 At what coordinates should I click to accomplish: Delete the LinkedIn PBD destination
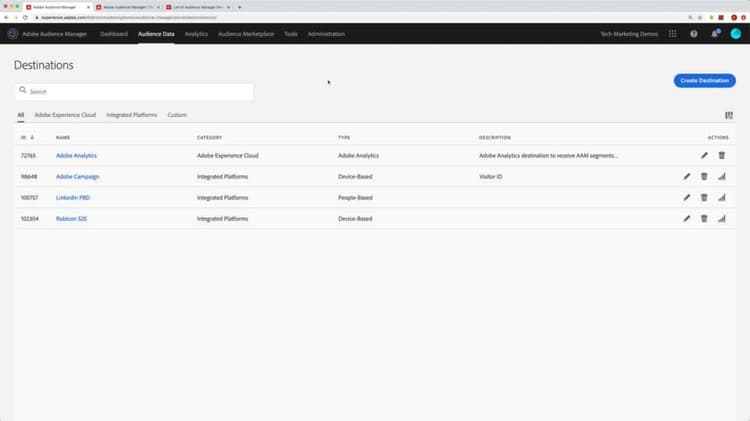704,198
